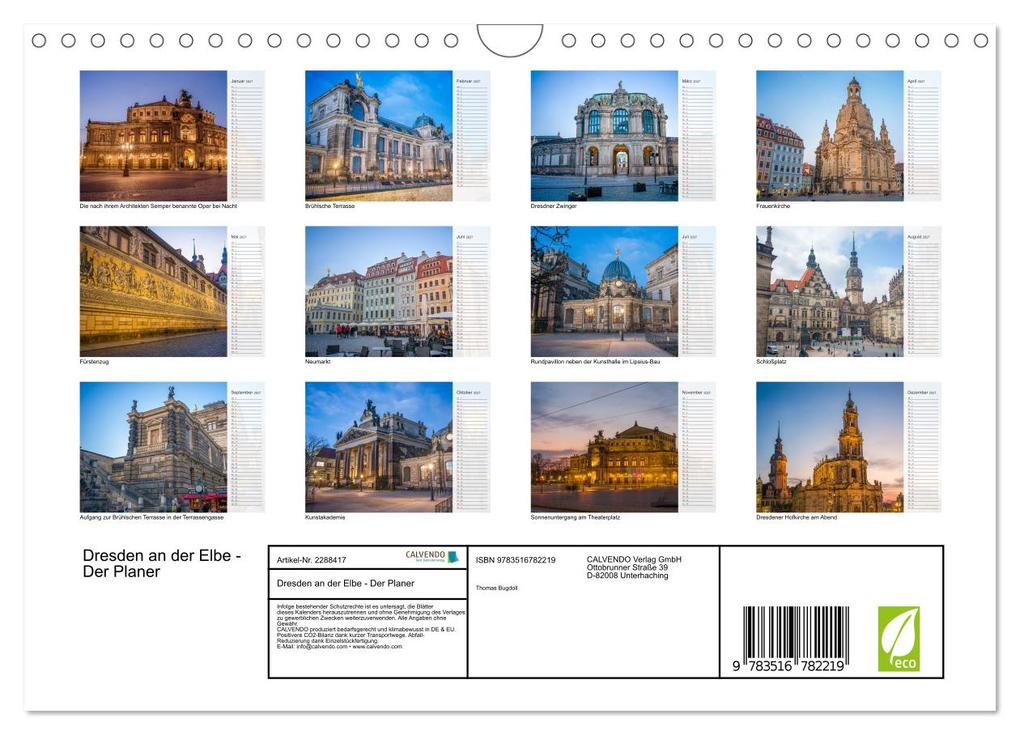Click the Juli date column beside Rundpavillon
This screenshot has width=1020, height=735.
coord(698,291)
